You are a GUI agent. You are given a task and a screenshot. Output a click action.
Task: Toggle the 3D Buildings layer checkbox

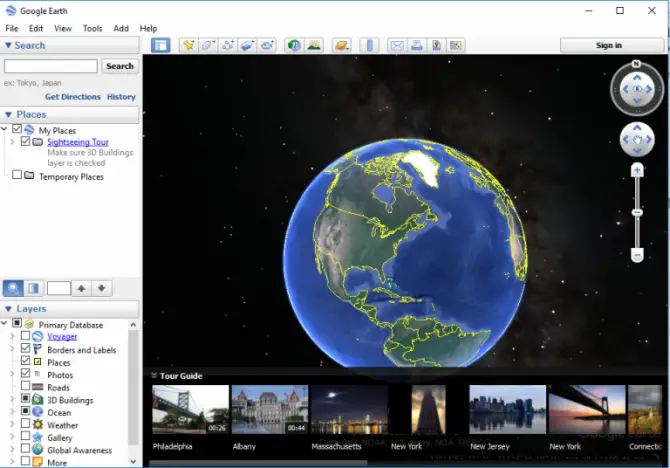tap(26, 398)
